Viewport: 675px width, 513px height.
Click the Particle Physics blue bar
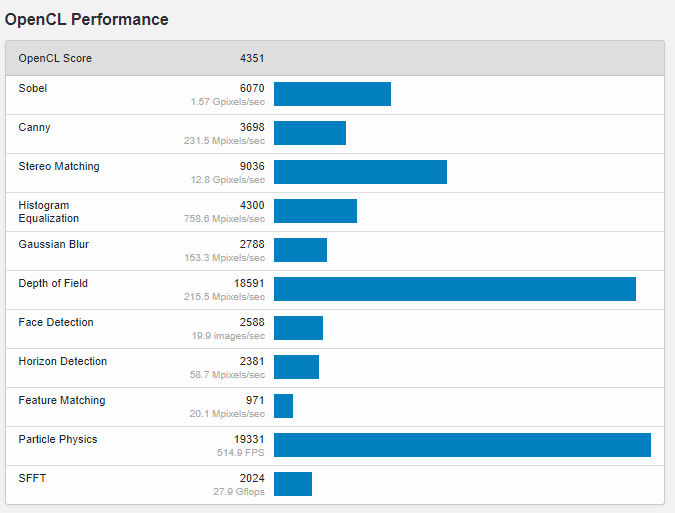462,445
